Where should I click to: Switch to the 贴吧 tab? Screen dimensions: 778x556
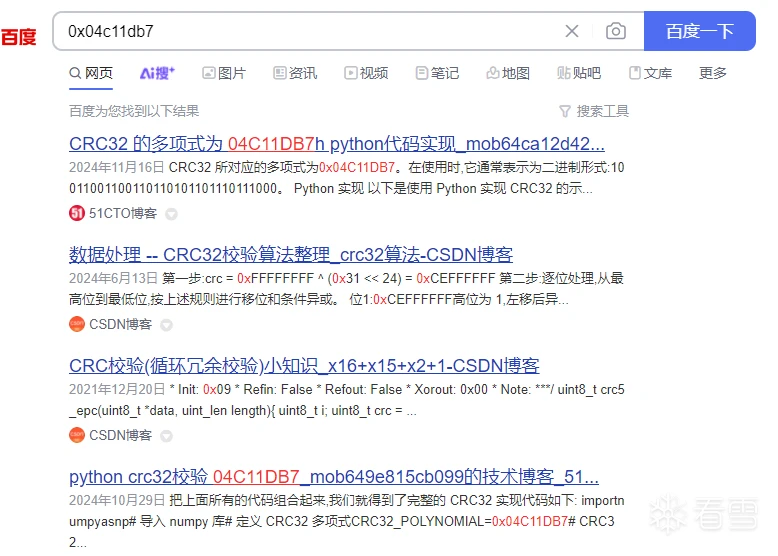579,73
